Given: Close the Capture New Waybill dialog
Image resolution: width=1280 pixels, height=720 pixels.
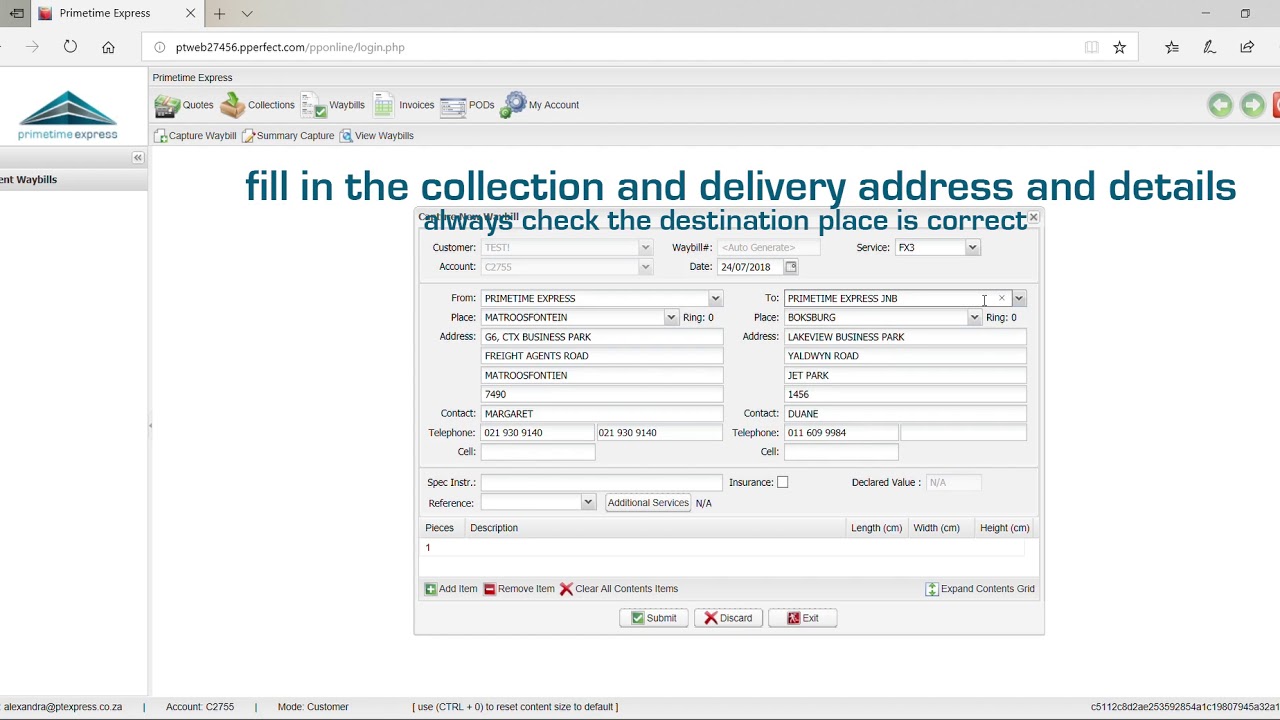Looking at the screenshot, I should (1033, 217).
